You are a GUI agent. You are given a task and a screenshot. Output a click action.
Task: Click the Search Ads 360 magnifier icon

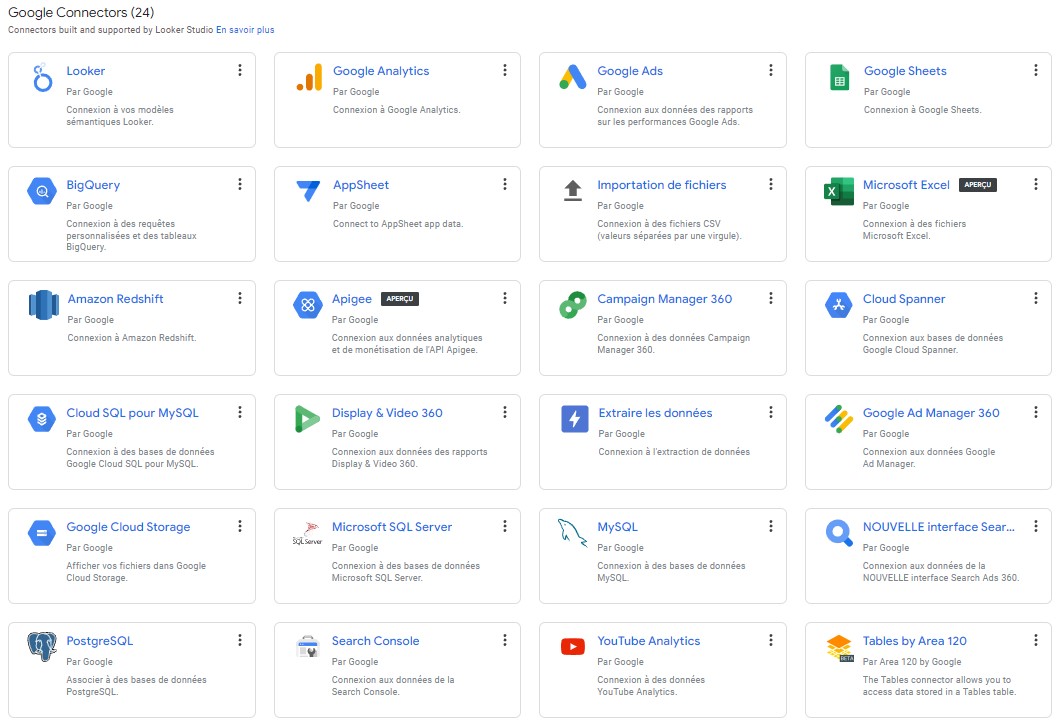(839, 533)
